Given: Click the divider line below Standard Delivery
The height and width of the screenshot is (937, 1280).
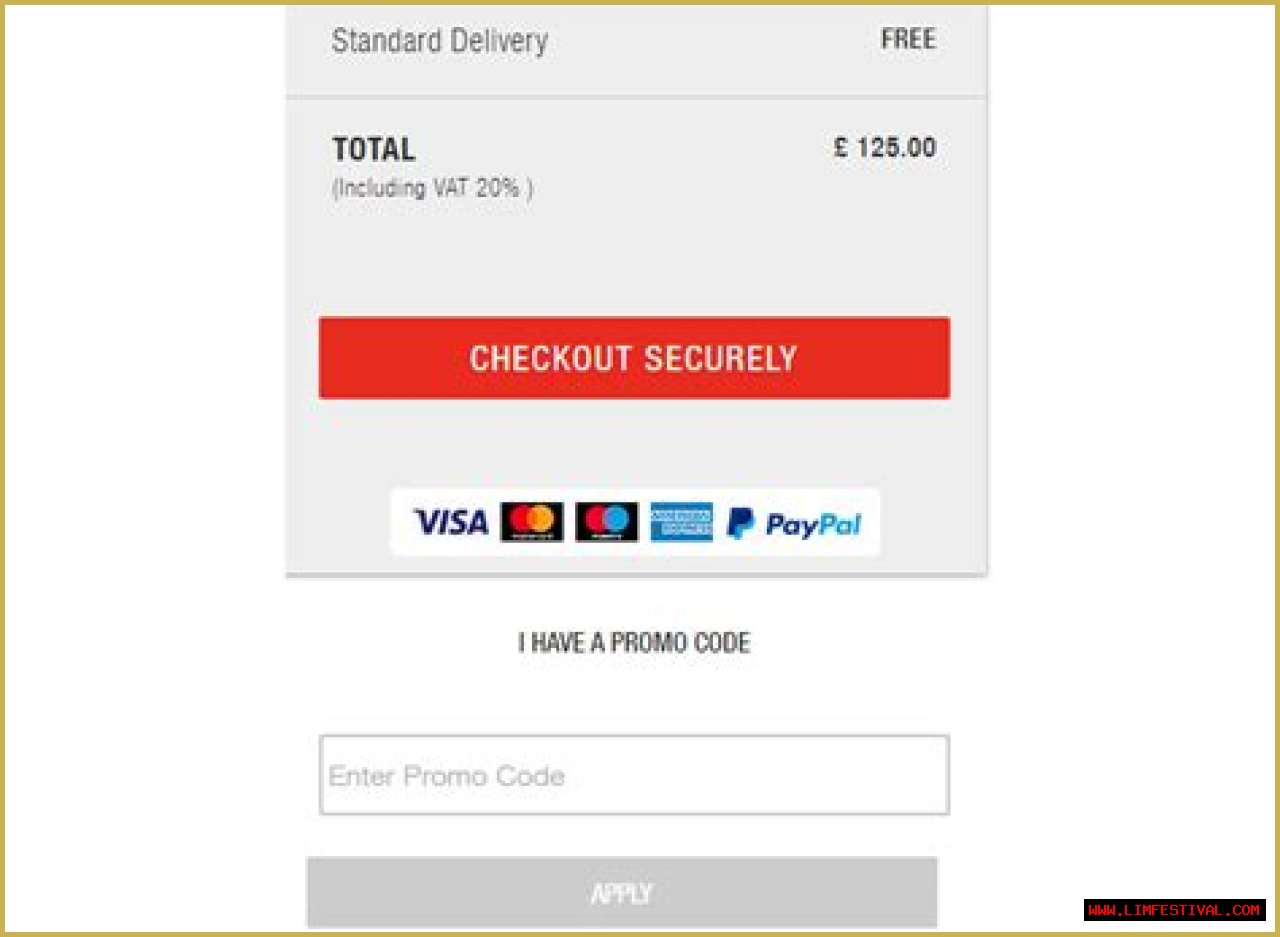Looking at the screenshot, I should tap(636, 97).
